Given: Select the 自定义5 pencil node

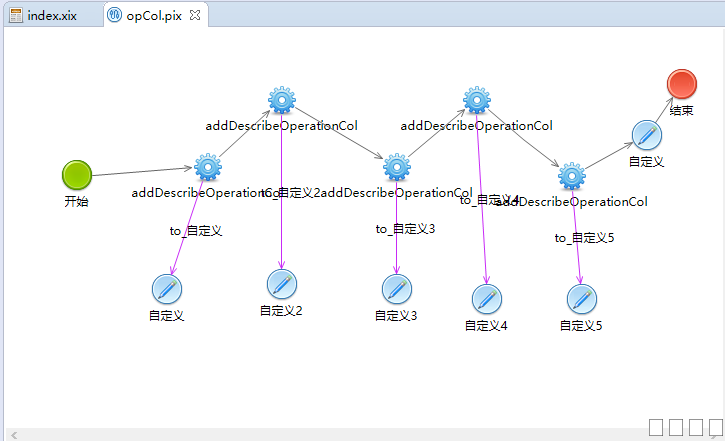Looking at the screenshot, I should [581, 298].
